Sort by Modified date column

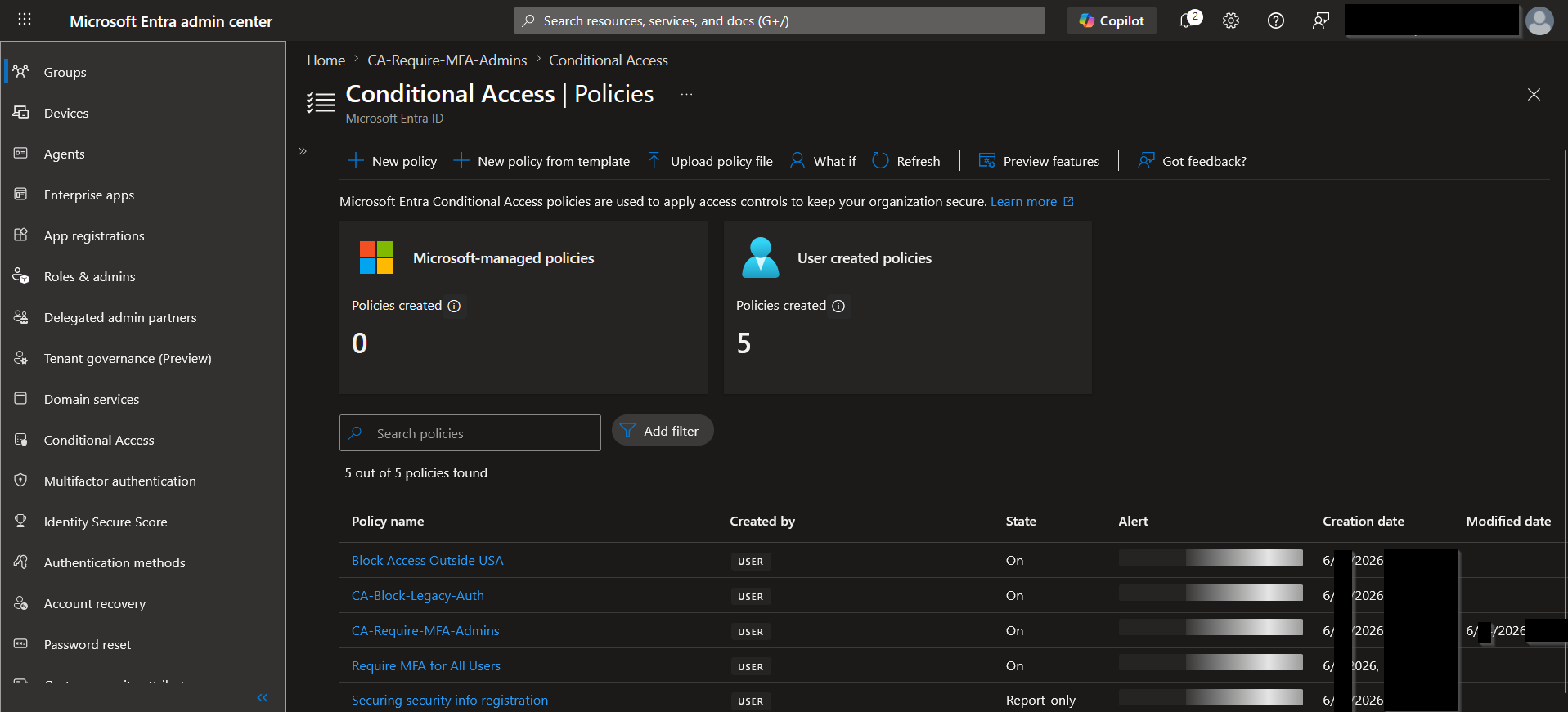click(1508, 522)
